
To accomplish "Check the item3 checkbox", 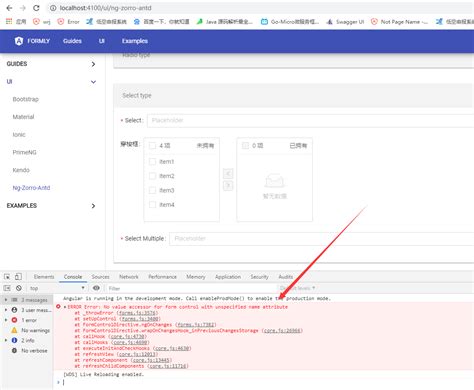I will pos(152,190).
